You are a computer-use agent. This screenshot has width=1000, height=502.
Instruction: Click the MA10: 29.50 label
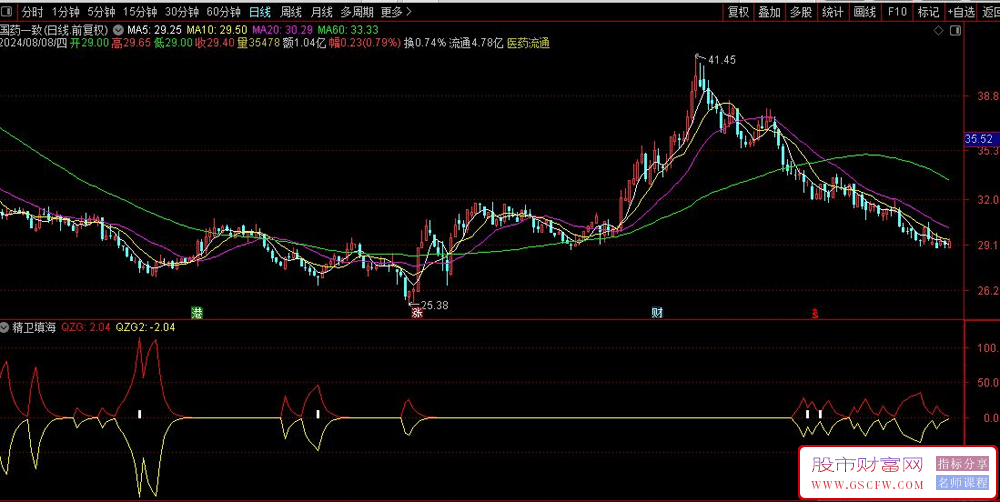(218, 29)
